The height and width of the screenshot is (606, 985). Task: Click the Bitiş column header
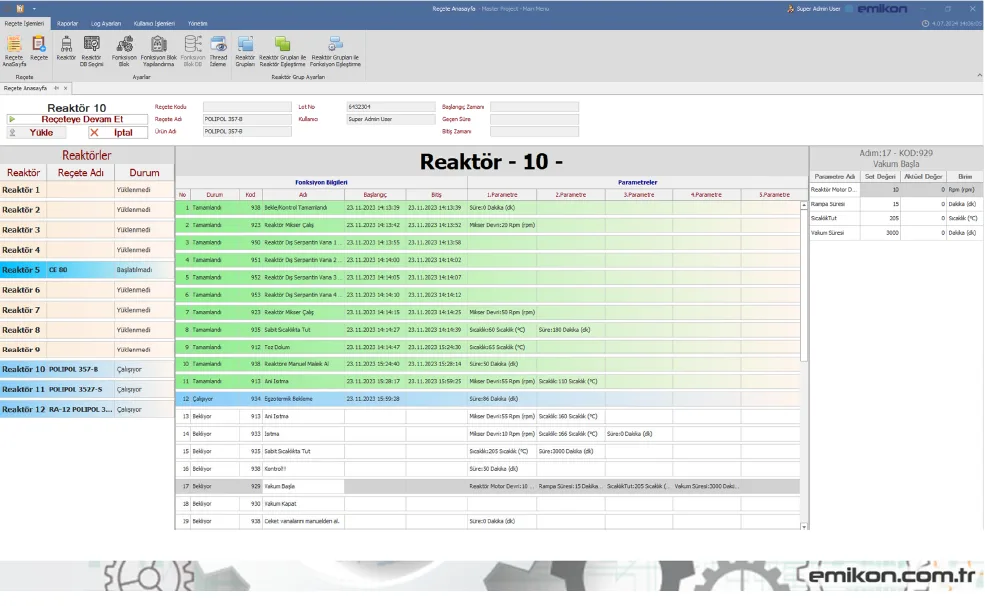[437, 195]
